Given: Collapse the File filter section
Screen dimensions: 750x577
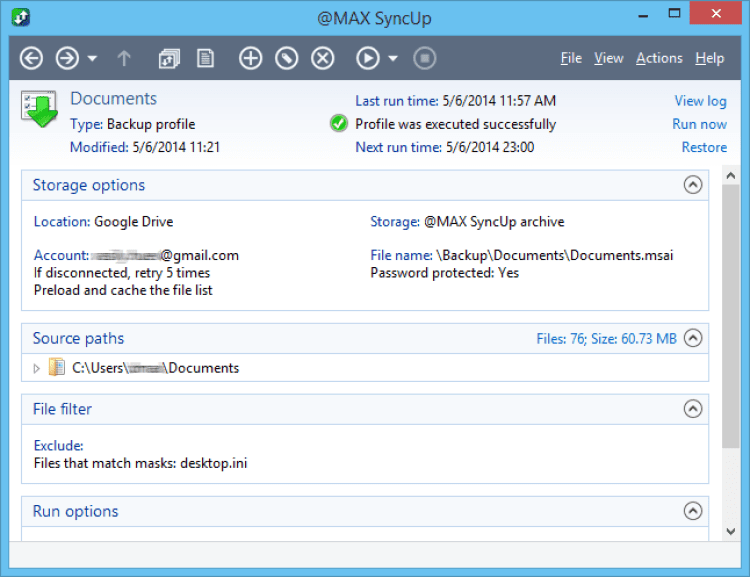Looking at the screenshot, I should point(693,409).
